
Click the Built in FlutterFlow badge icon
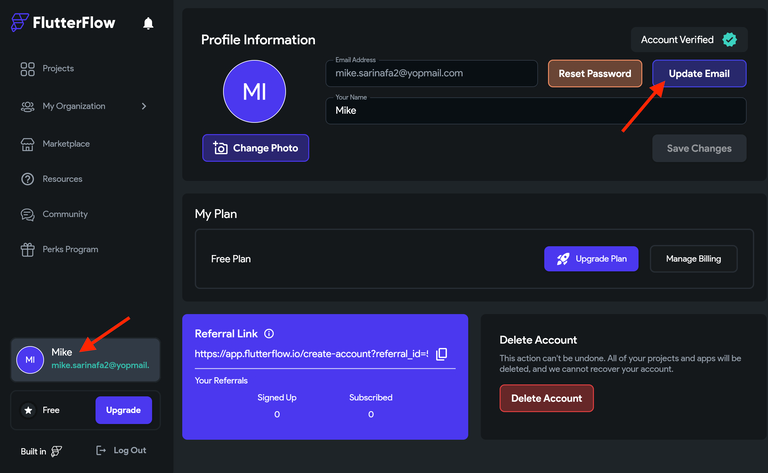tap(56, 451)
